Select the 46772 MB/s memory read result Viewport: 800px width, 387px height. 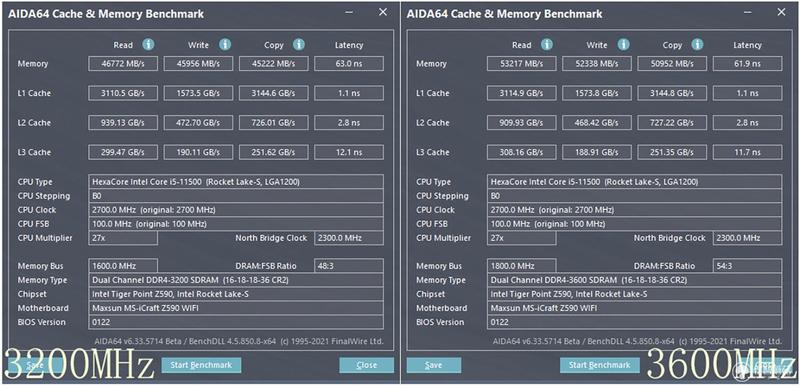click(123, 64)
